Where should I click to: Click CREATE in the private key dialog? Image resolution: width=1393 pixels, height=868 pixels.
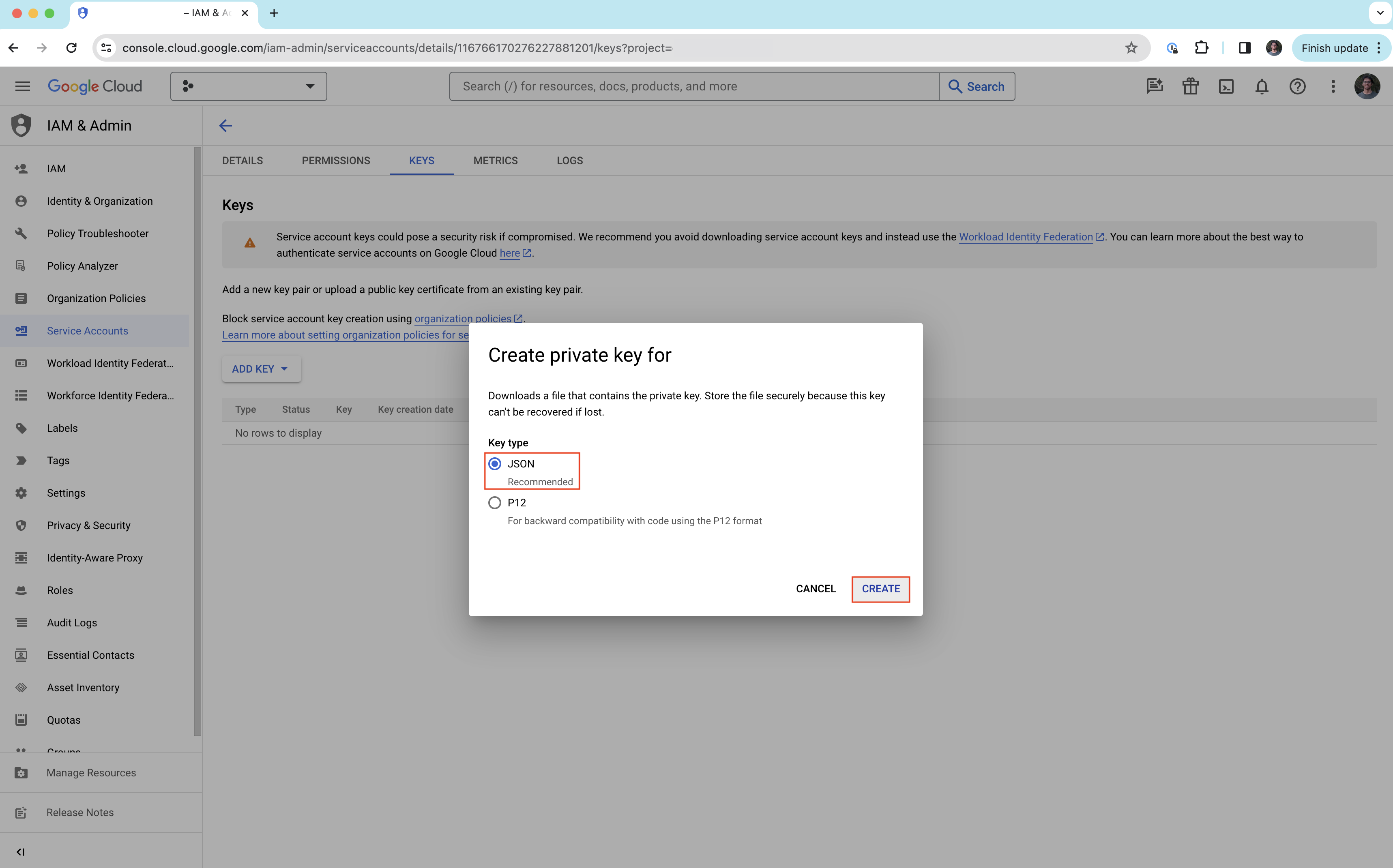coord(880,589)
